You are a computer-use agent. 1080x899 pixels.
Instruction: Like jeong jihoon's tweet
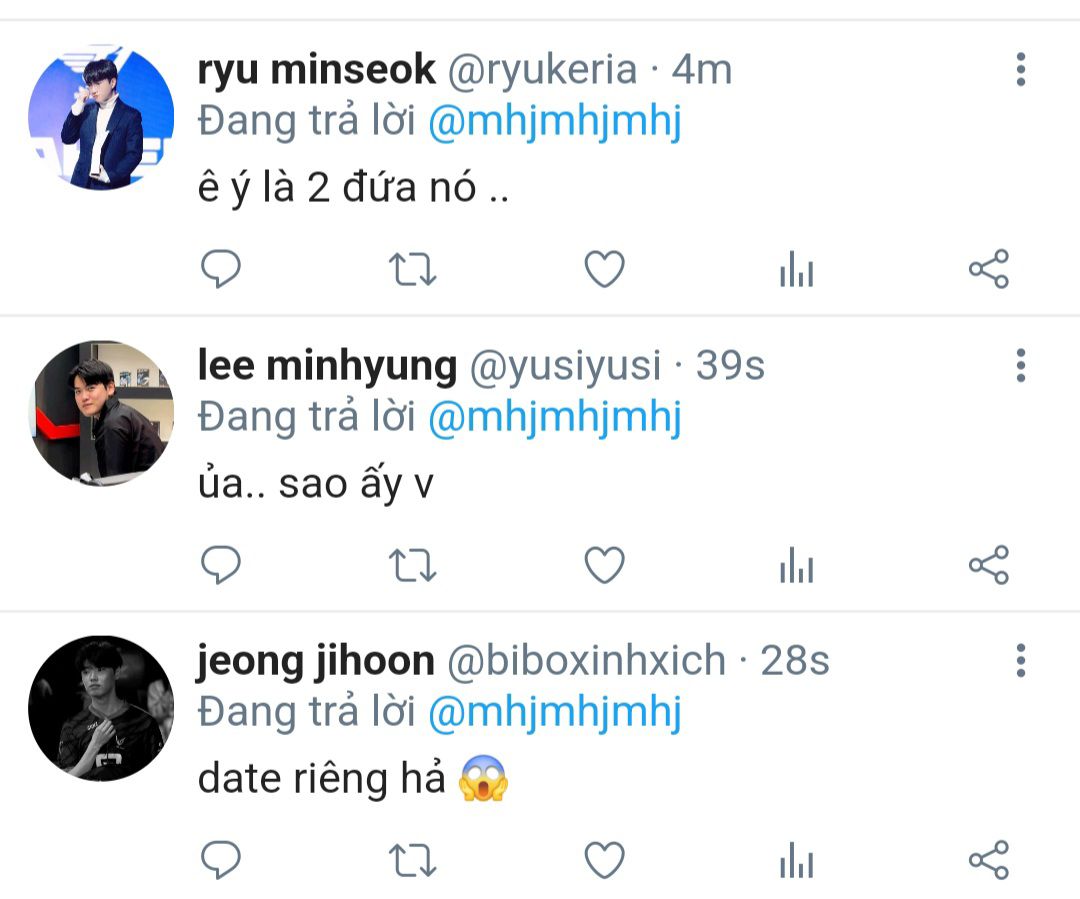click(605, 860)
